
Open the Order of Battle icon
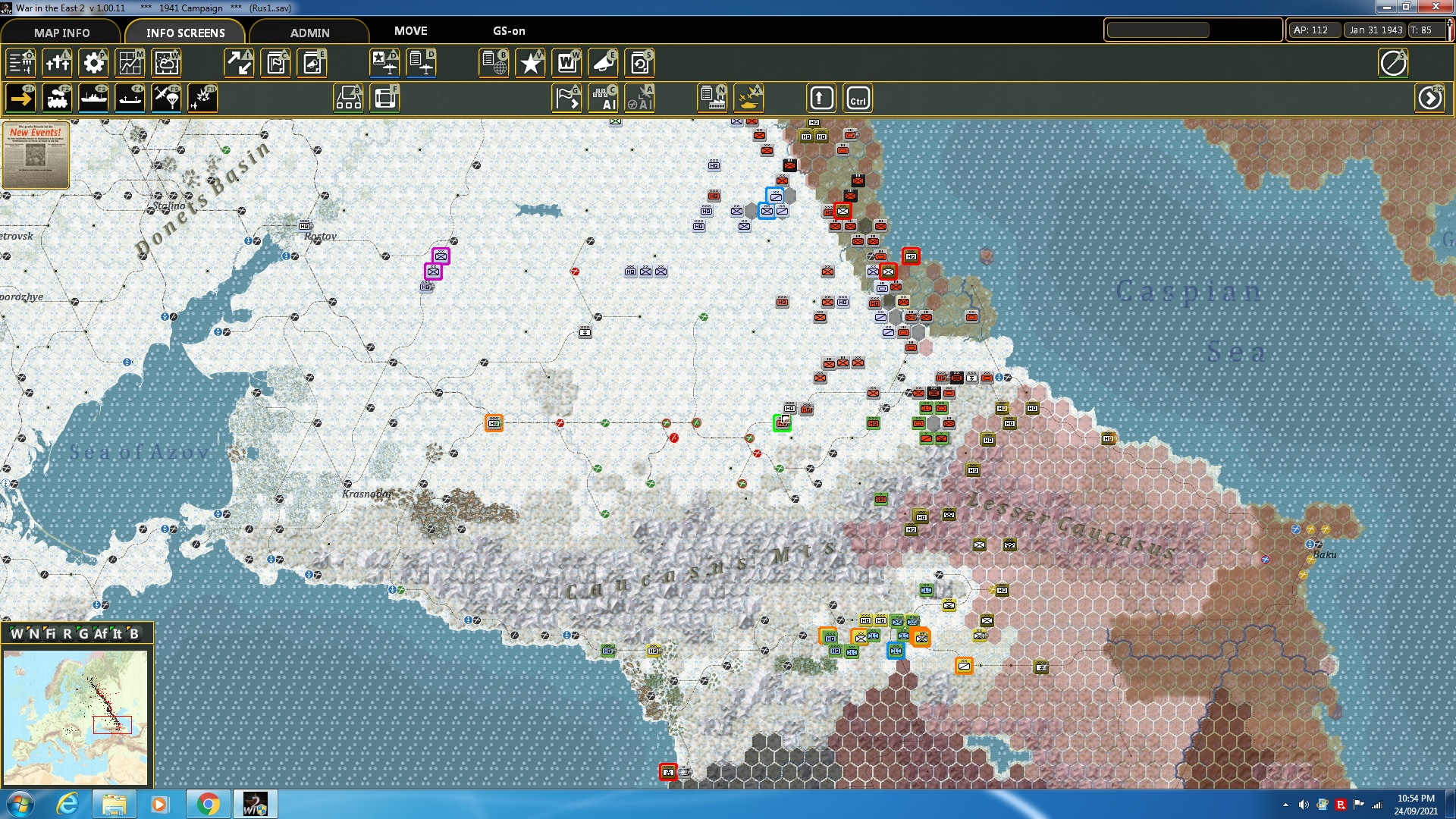point(21,63)
